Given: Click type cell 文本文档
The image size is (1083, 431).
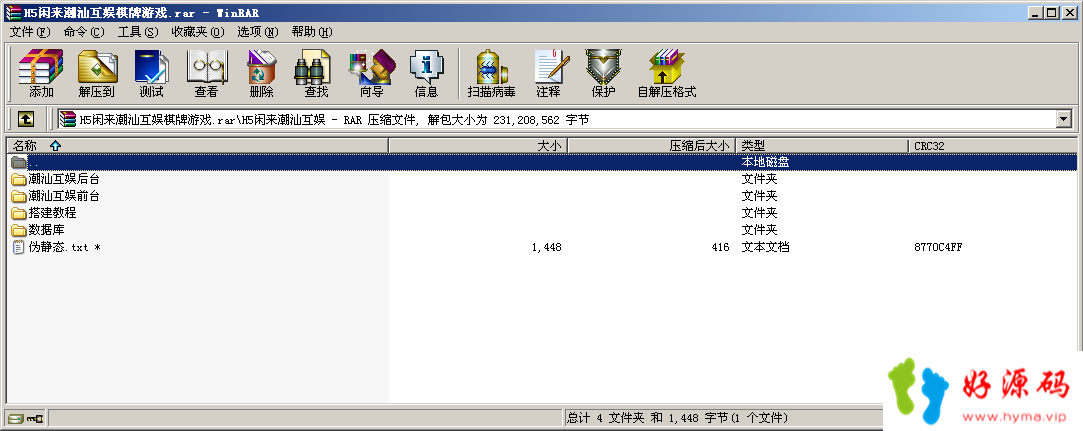Looking at the screenshot, I should click(x=765, y=247).
